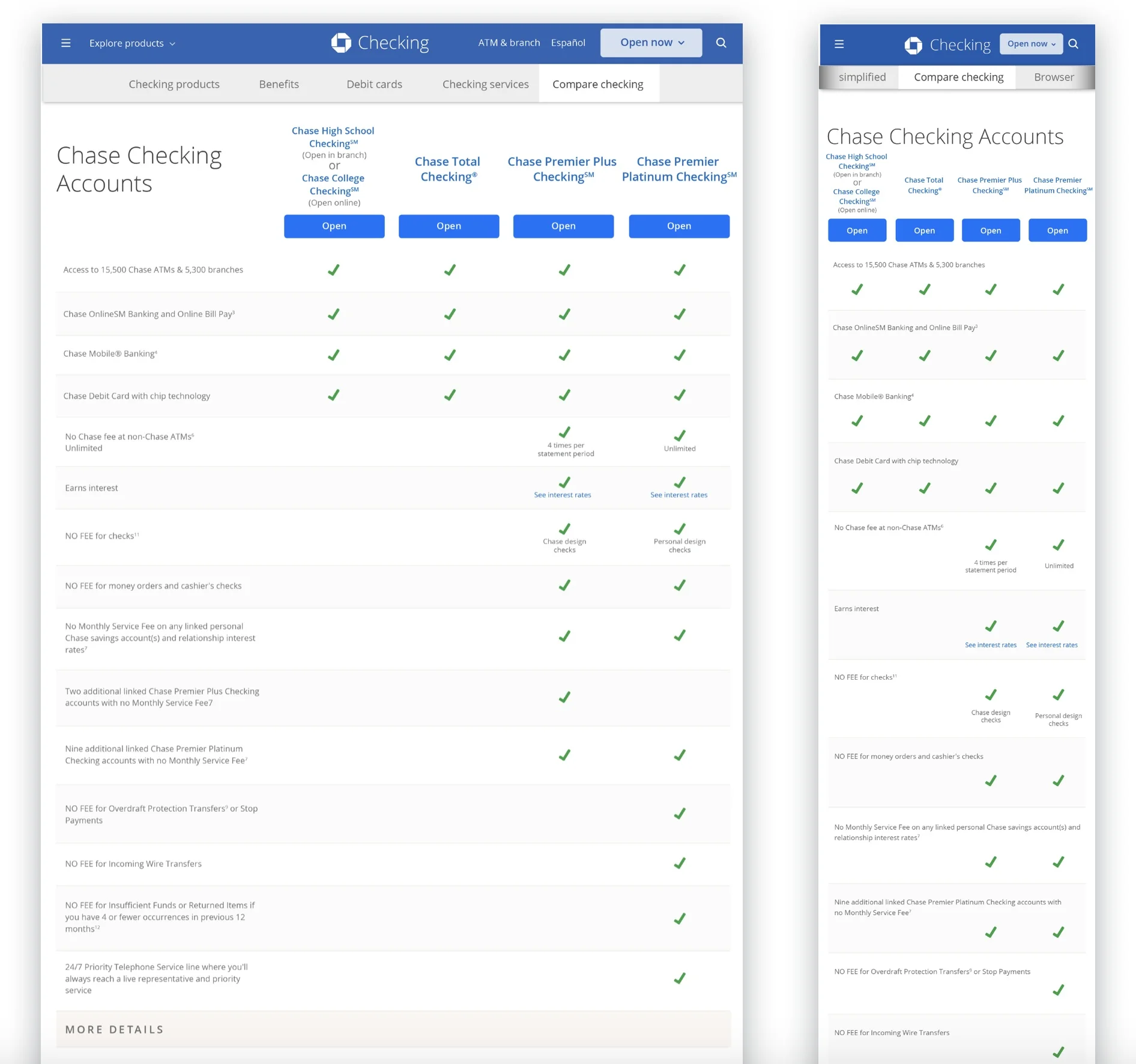
Task: Open the mobile Open now dropdown
Action: pyautogui.click(x=1031, y=44)
